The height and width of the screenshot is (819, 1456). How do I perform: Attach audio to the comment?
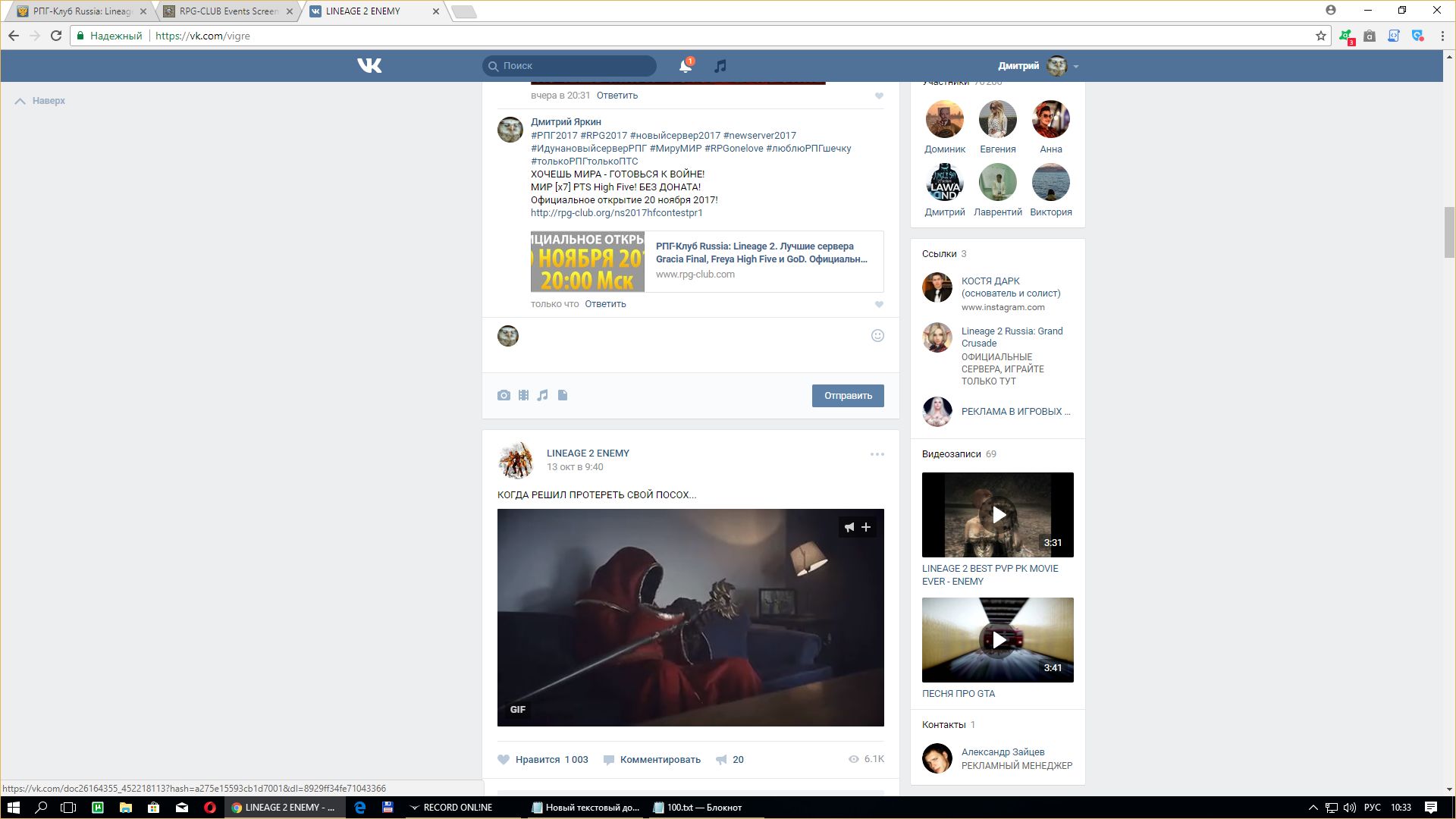(x=542, y=395)
